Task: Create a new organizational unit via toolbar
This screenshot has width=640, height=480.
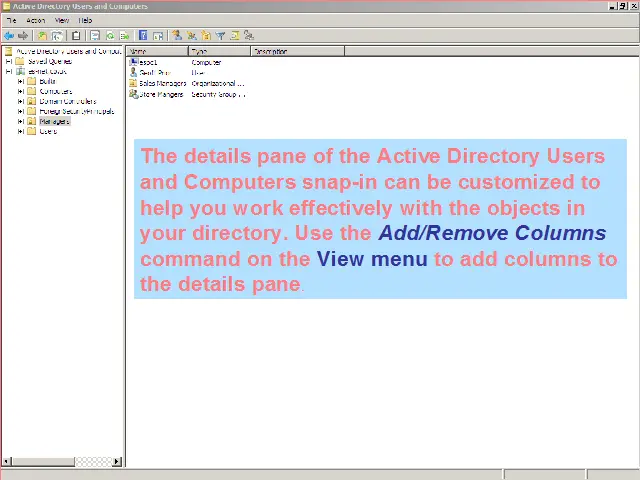Action: click(206, 36)
